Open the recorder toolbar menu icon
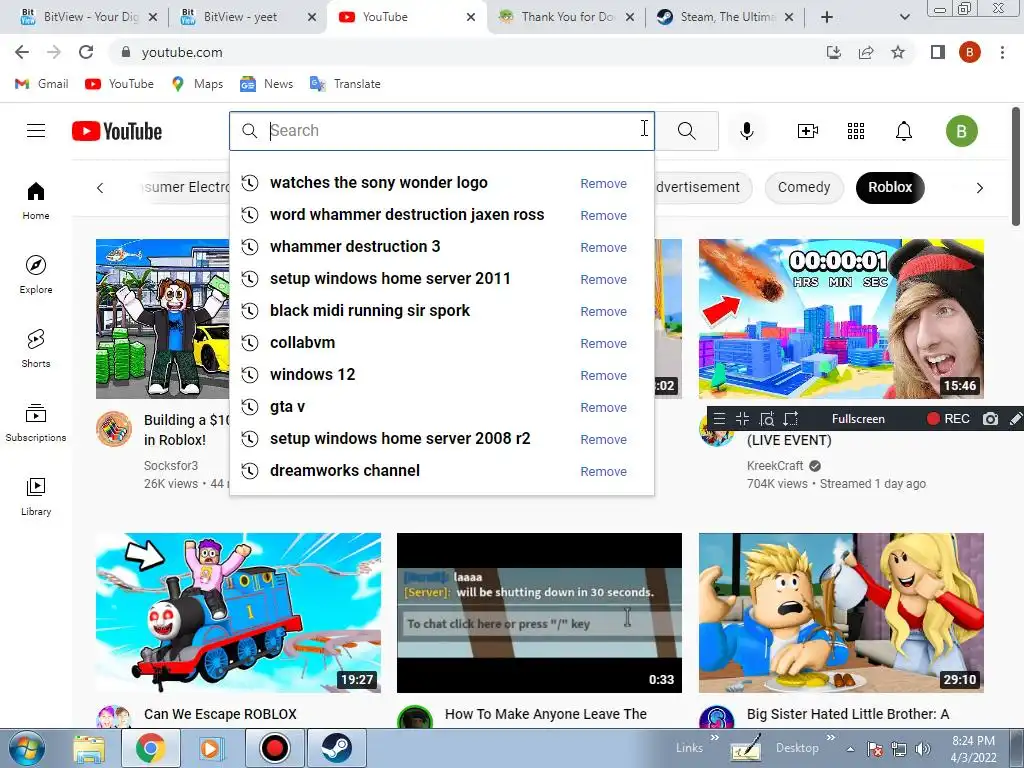Screen dimensions: 1024x768 click(x=719, y=419)
